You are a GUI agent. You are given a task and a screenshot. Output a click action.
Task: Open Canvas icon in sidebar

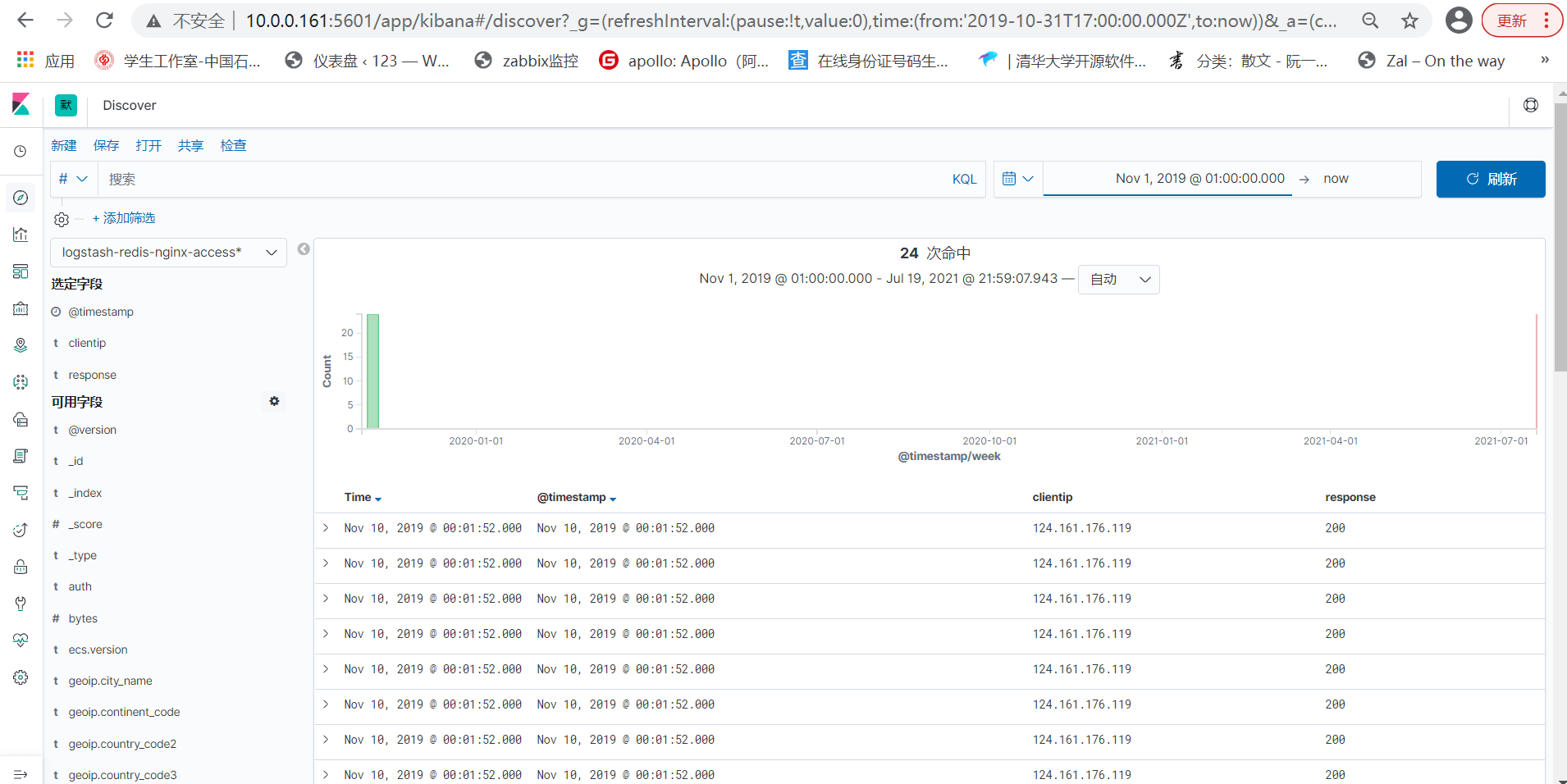click(x=21, y=308)
